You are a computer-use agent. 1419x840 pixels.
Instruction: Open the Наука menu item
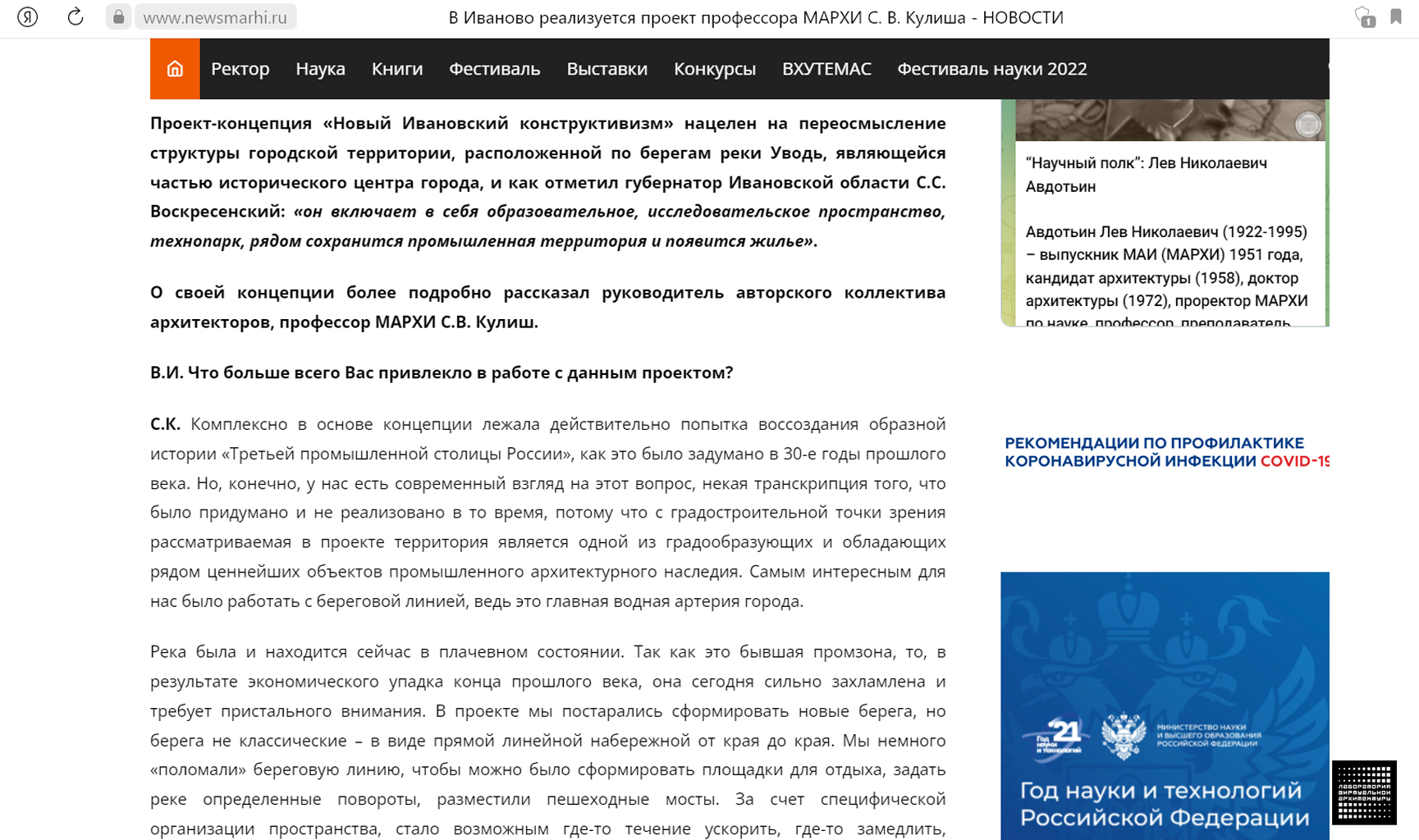tap(321, 69)
